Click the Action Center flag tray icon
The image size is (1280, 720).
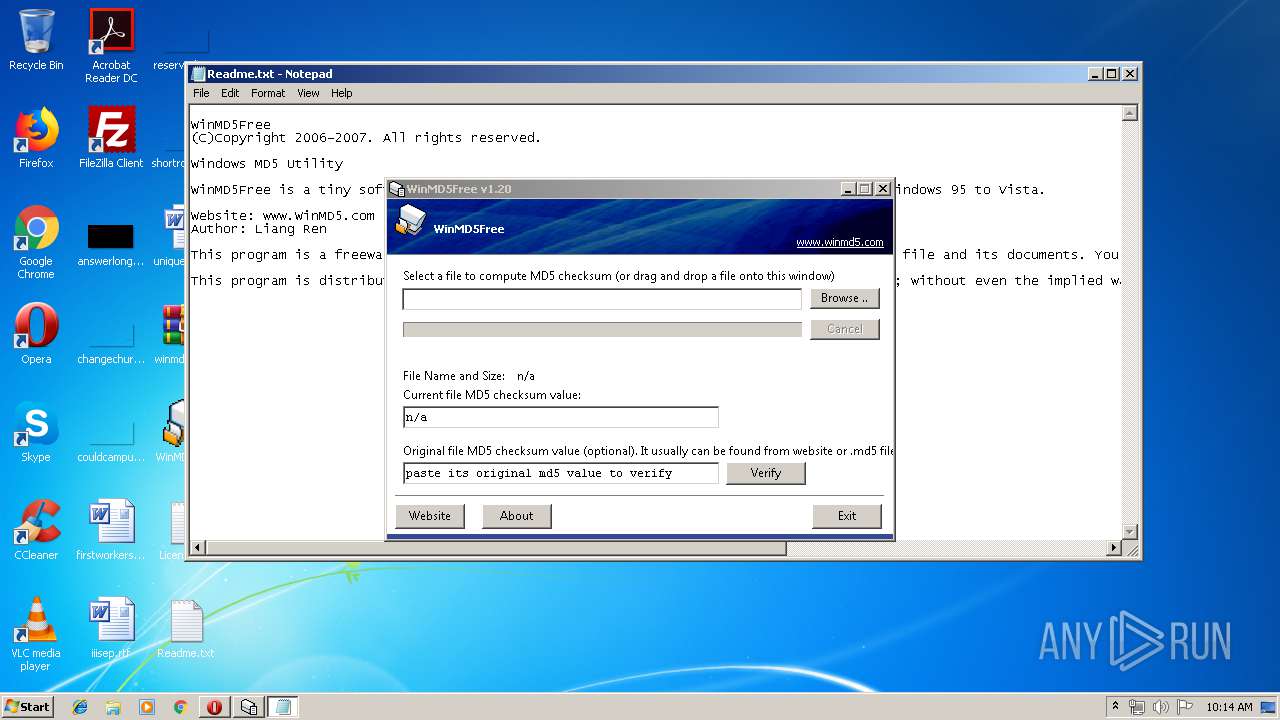(1185, 707)
